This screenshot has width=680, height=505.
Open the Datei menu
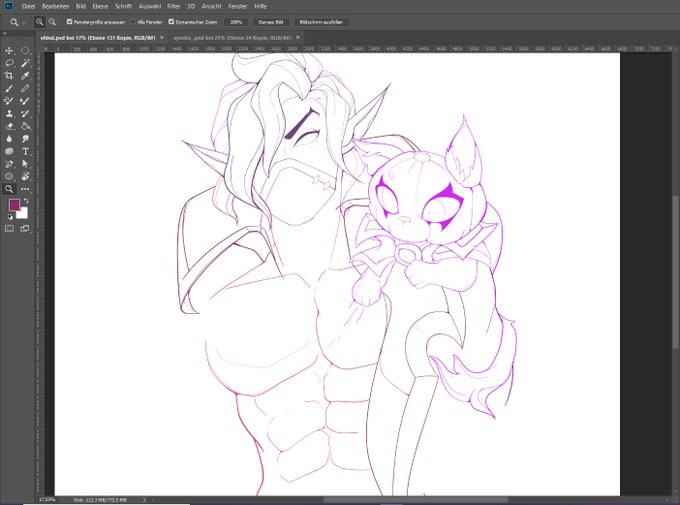29,7
